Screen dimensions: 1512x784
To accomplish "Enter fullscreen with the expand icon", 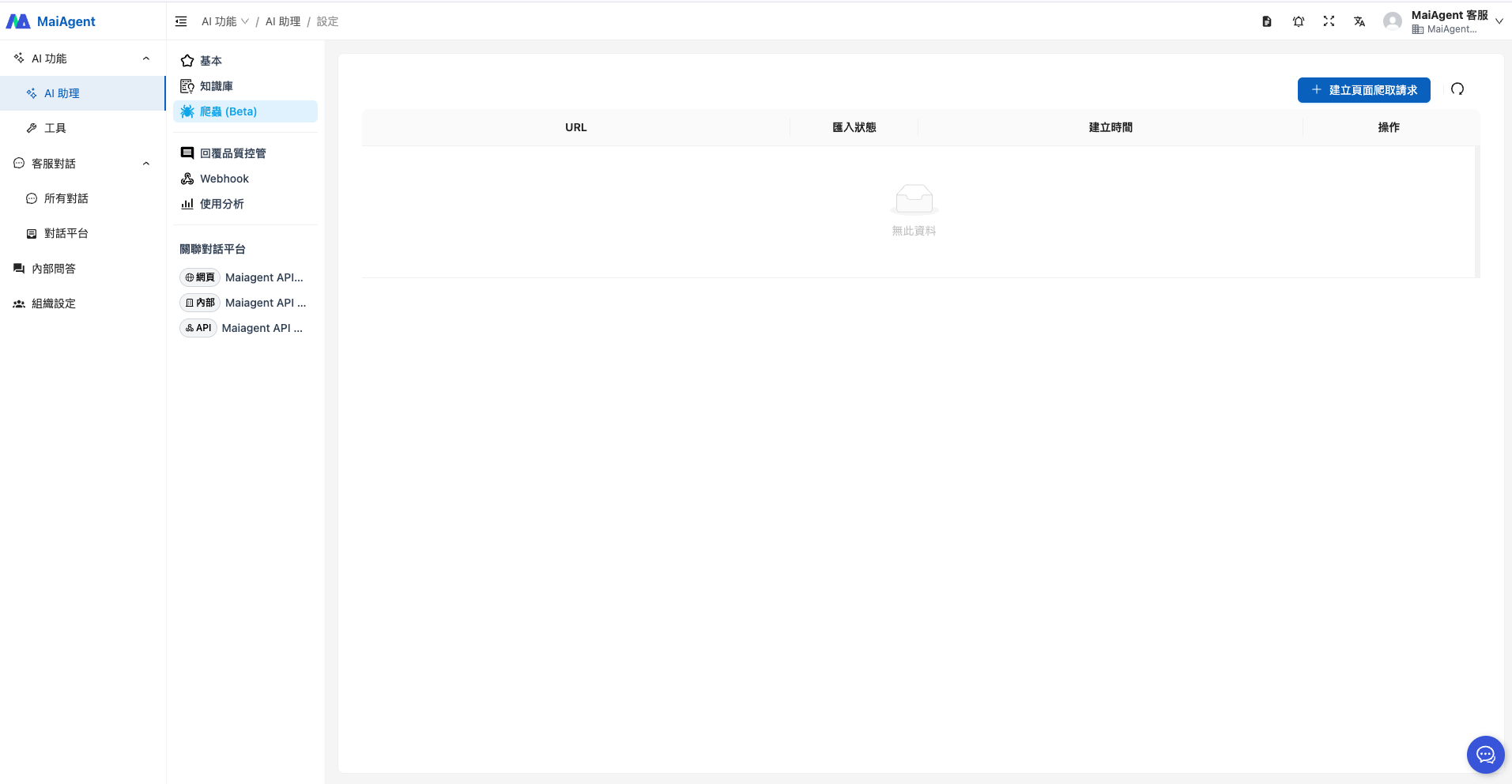I will pyautogui.click(x=1329, y=21).
